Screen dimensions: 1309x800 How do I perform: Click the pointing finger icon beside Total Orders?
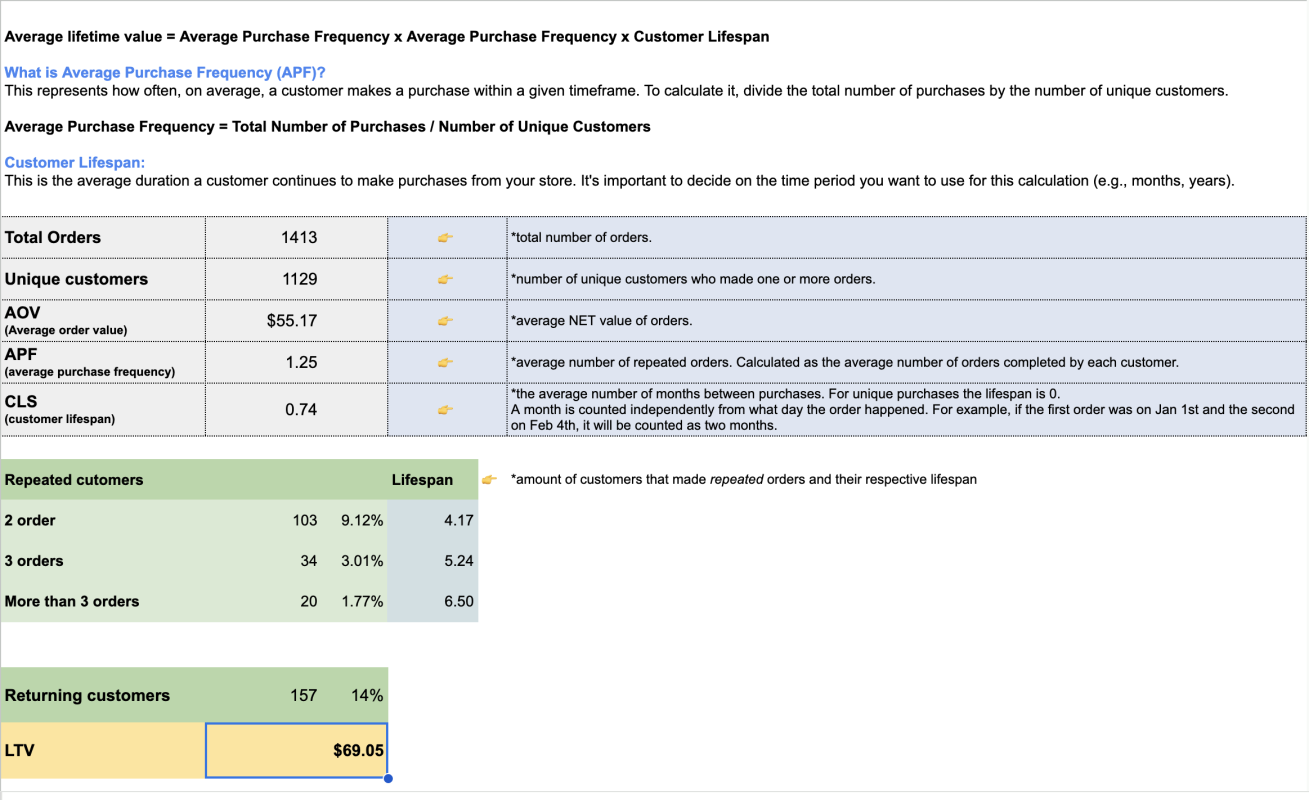[446, 237]
